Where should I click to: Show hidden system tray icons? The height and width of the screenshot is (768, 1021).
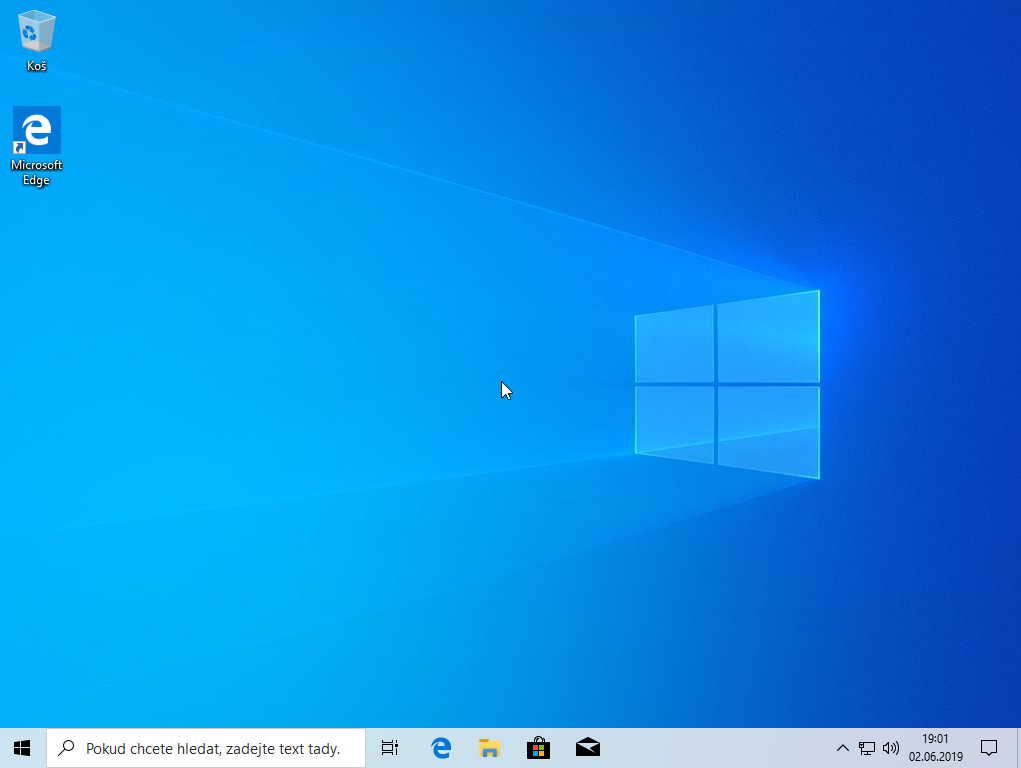[x=843, y=748]
